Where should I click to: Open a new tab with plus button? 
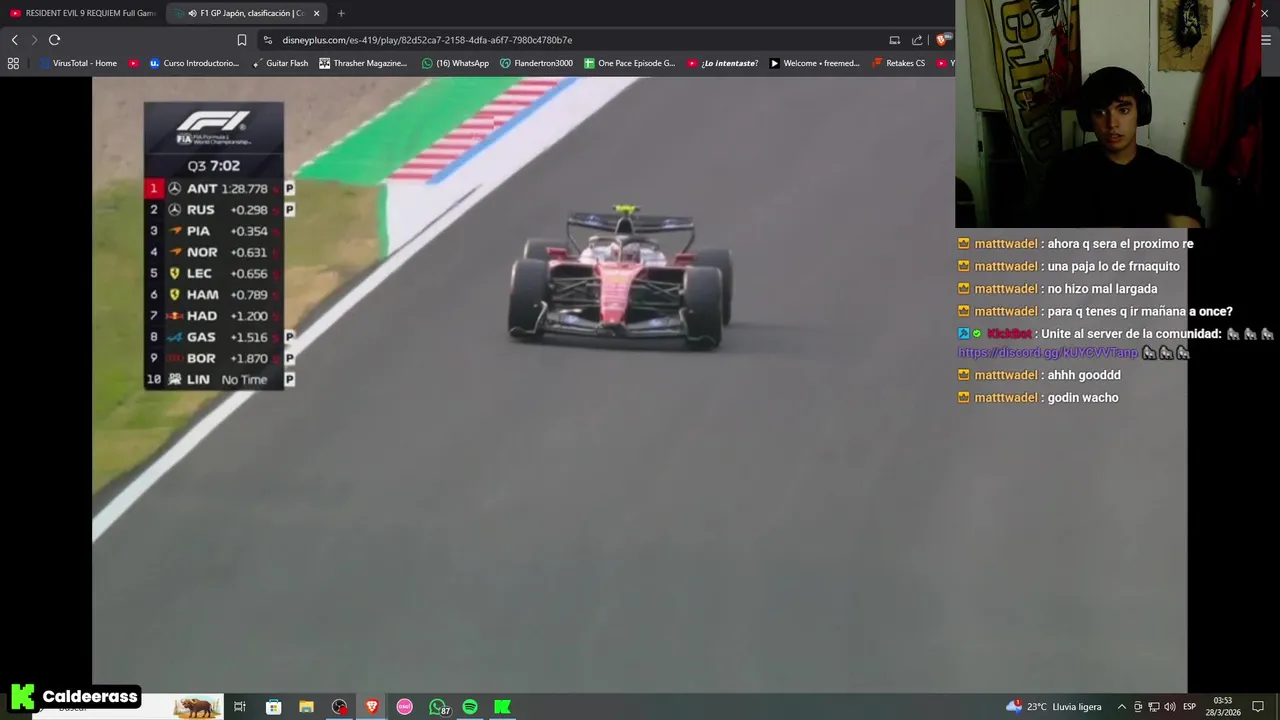click(341, 13)
